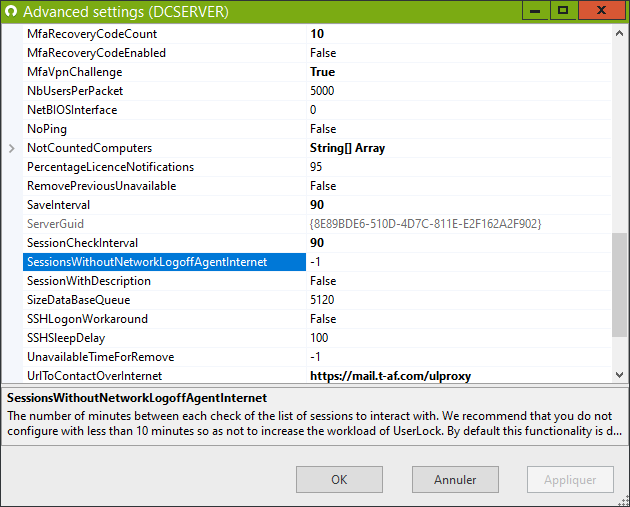Edit NbUsersPerPacket value 5000
630x507 pixels.
(459, 91)
